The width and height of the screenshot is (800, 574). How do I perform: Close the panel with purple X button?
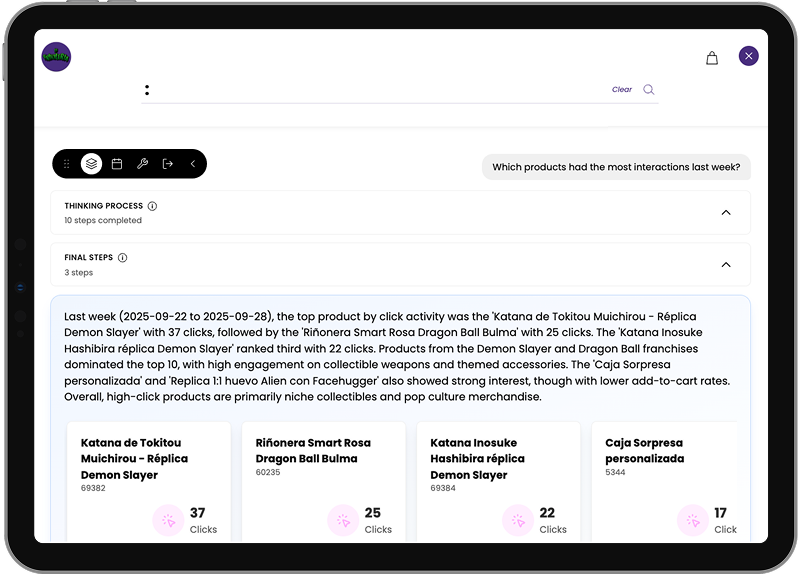(x=749, y=56)
